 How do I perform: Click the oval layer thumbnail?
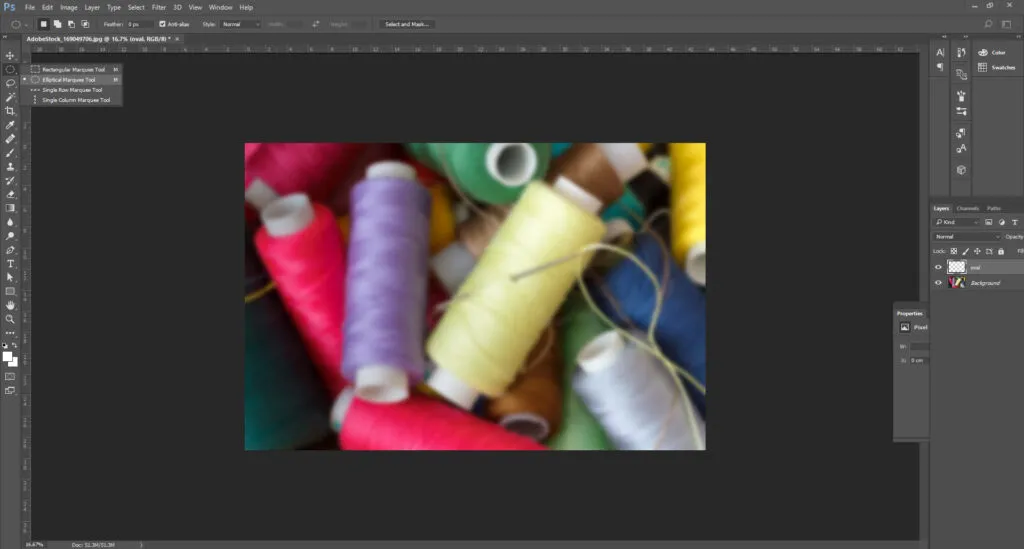[x=956, y=267]
